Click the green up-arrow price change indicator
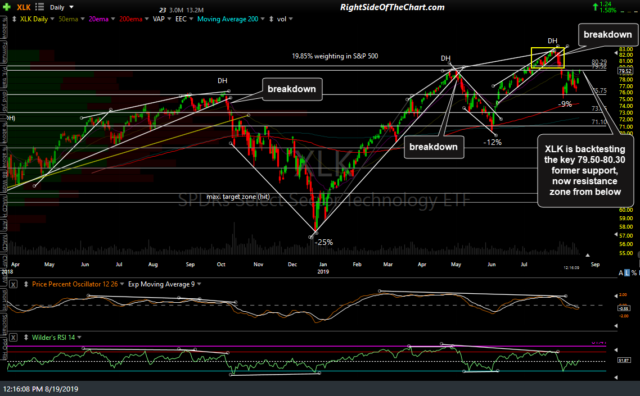This screenshot has width=640, height=396. point(596,6)
